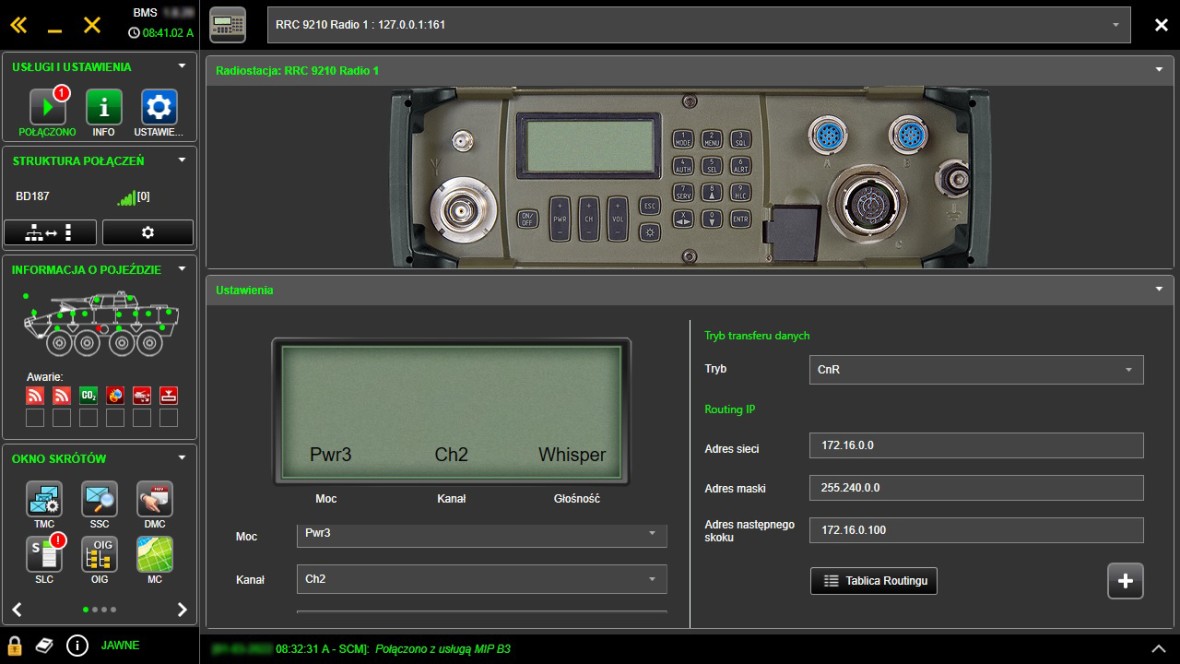
Task: Click the red tank failure icon
Action: tap(141, 395)
